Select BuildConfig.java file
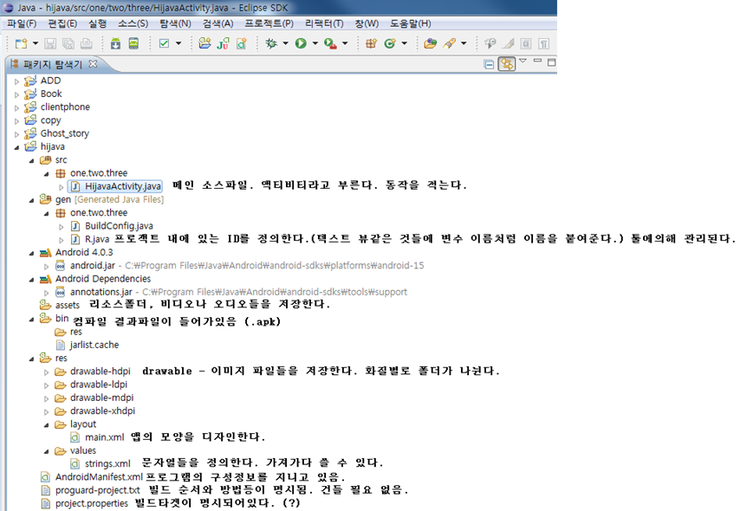This screenshot has height=511, width=740. pos(112,226)
